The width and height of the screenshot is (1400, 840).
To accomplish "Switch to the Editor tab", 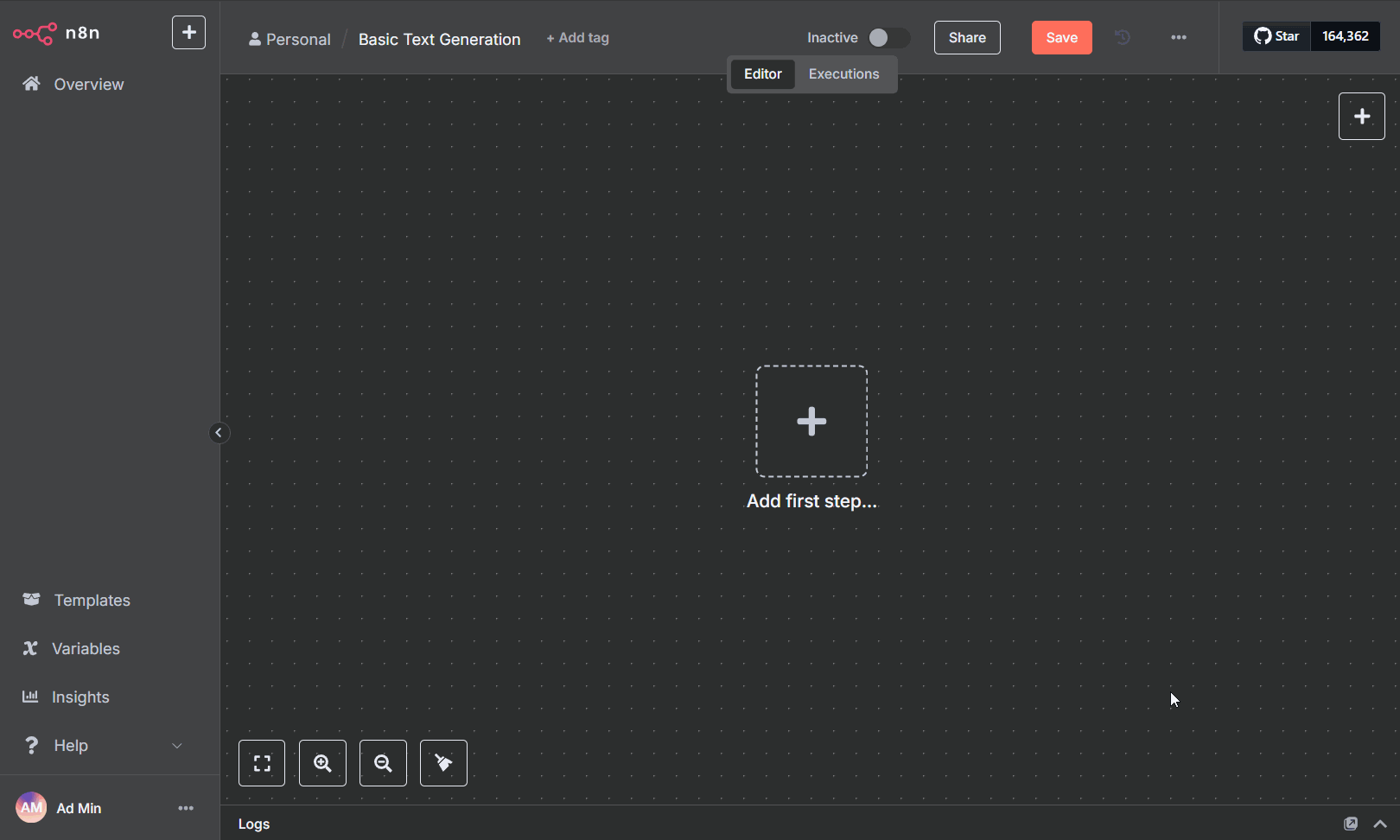I will (763, 74).
